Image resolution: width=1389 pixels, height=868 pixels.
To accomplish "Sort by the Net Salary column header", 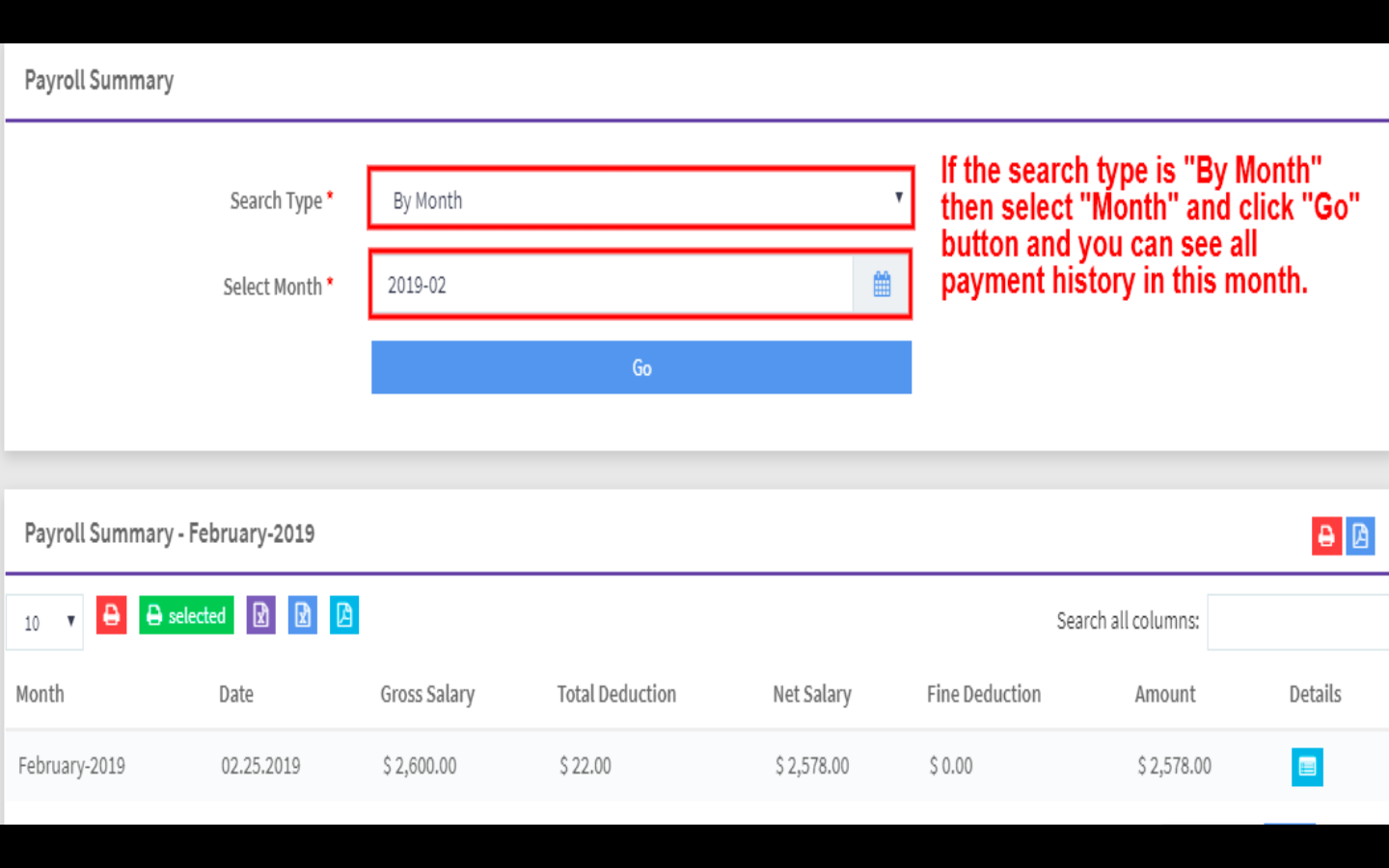I will click(x=812, y=694).
